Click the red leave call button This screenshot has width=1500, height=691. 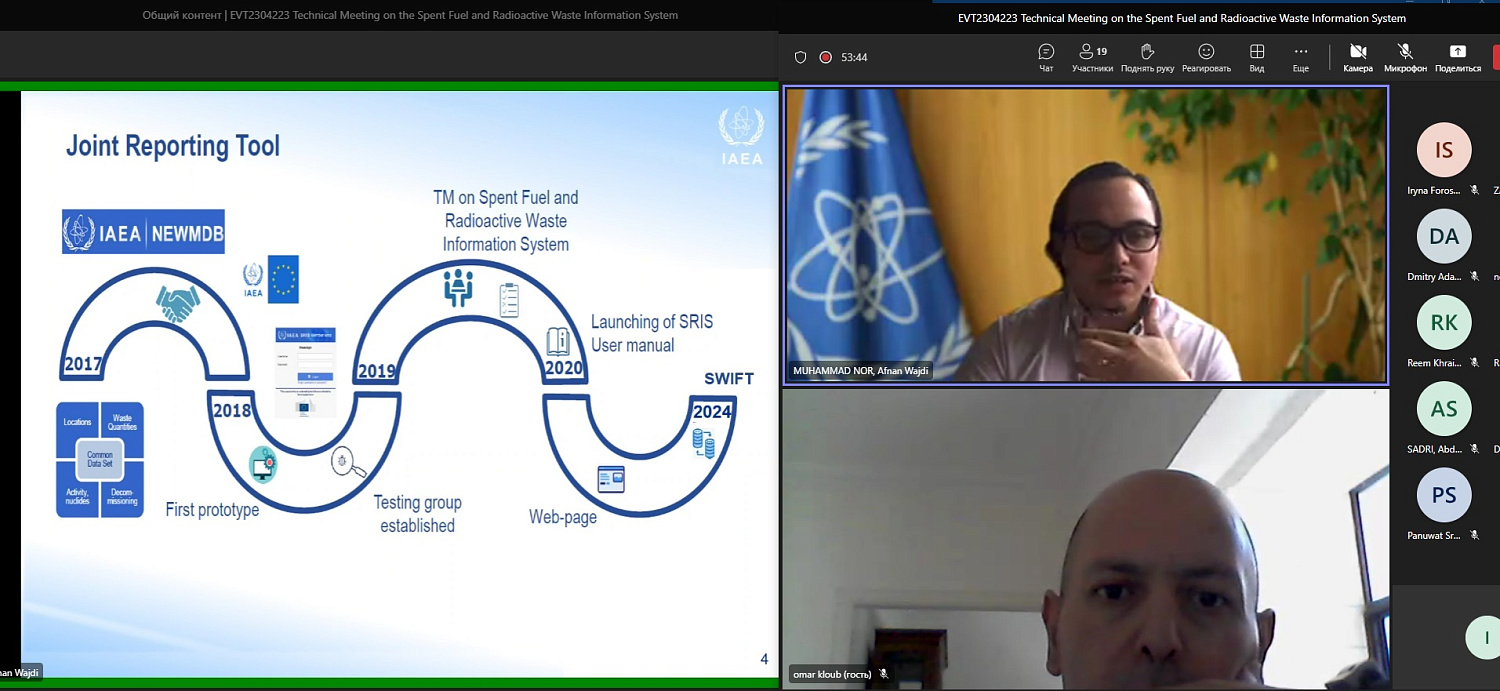click(x=1495, y=57)
